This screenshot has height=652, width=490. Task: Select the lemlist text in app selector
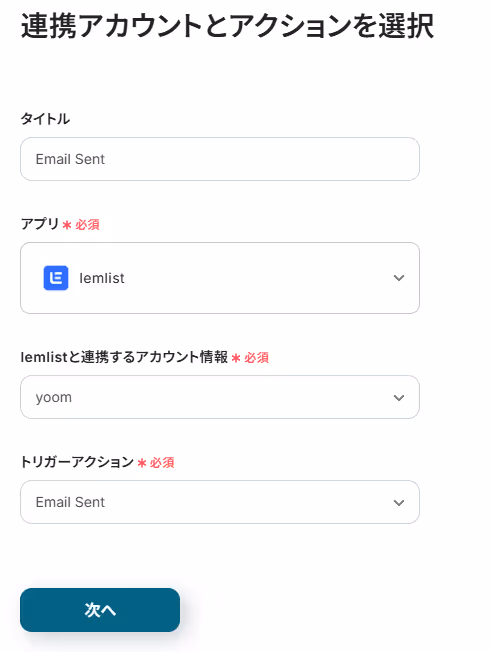tap(101, 278)
